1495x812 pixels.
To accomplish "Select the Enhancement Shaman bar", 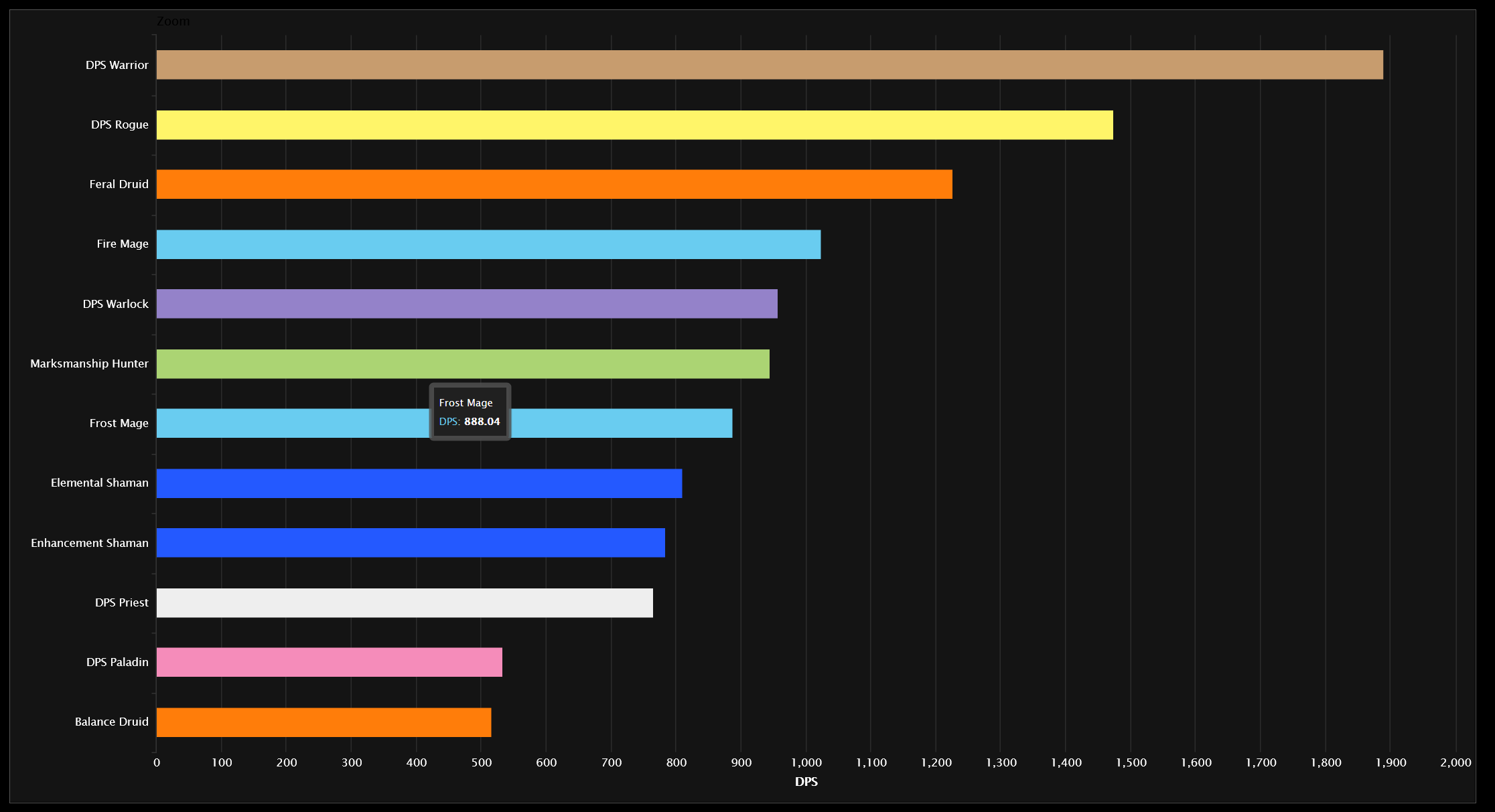I will tap(411, 543).
